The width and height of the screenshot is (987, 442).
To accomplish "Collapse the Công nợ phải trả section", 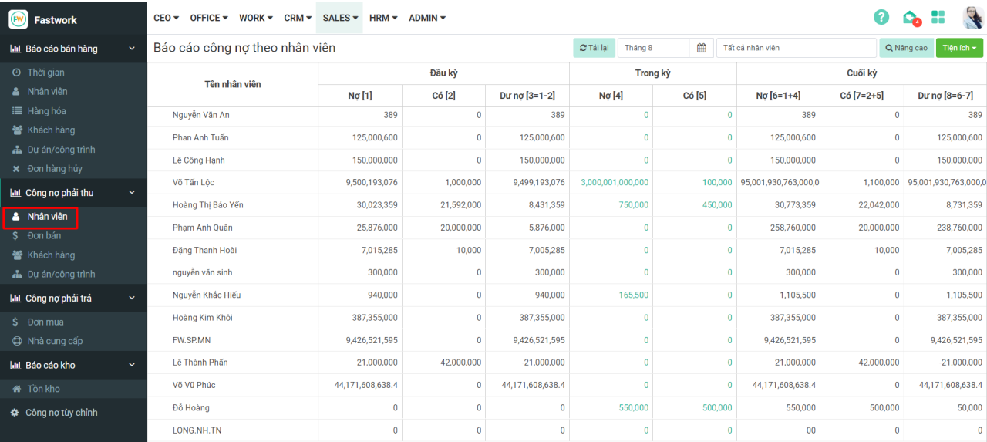I will pyautogui.click(x=132, y=297).
